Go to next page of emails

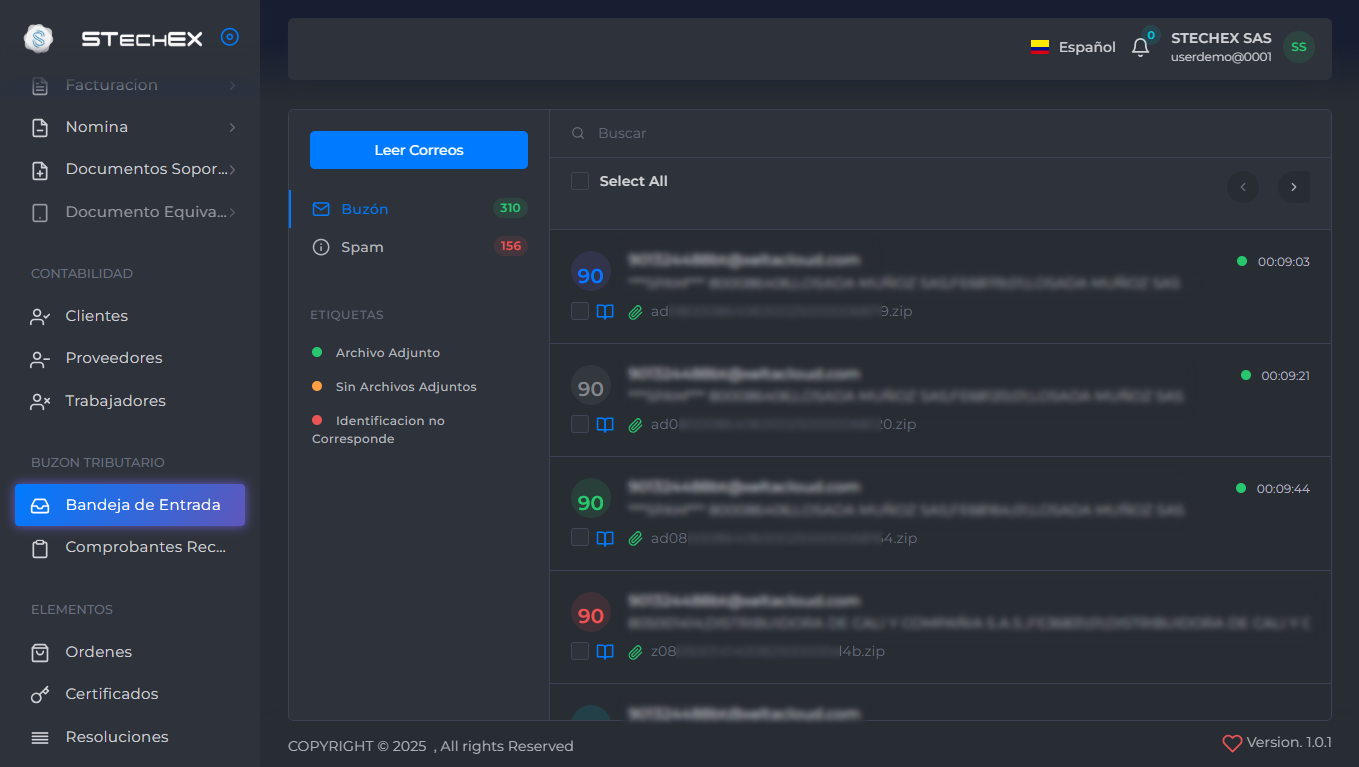coord(1293,187)
